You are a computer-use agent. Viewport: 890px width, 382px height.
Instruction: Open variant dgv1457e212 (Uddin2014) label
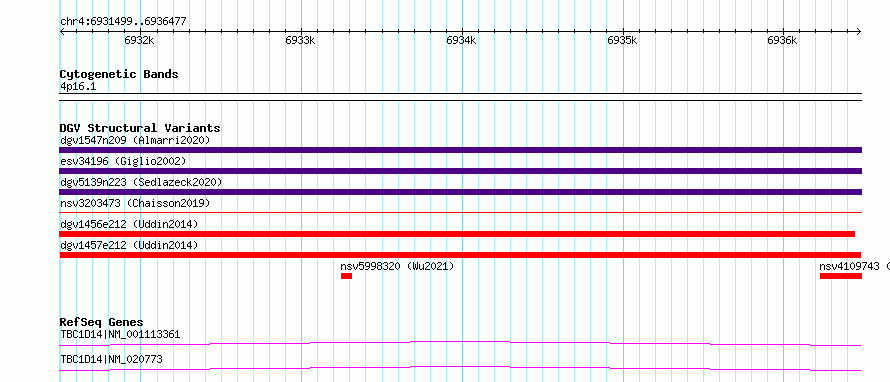pos(129,245)
